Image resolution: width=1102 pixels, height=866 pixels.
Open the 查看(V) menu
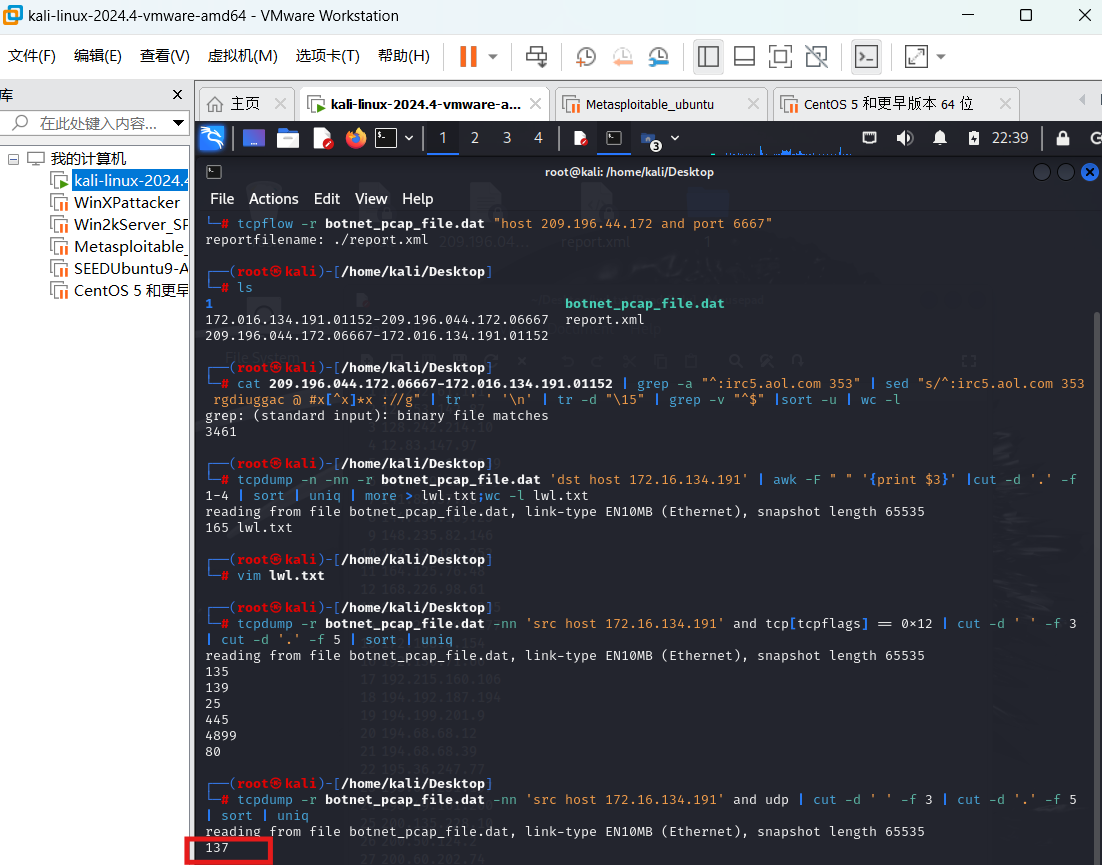coord(164,56)
